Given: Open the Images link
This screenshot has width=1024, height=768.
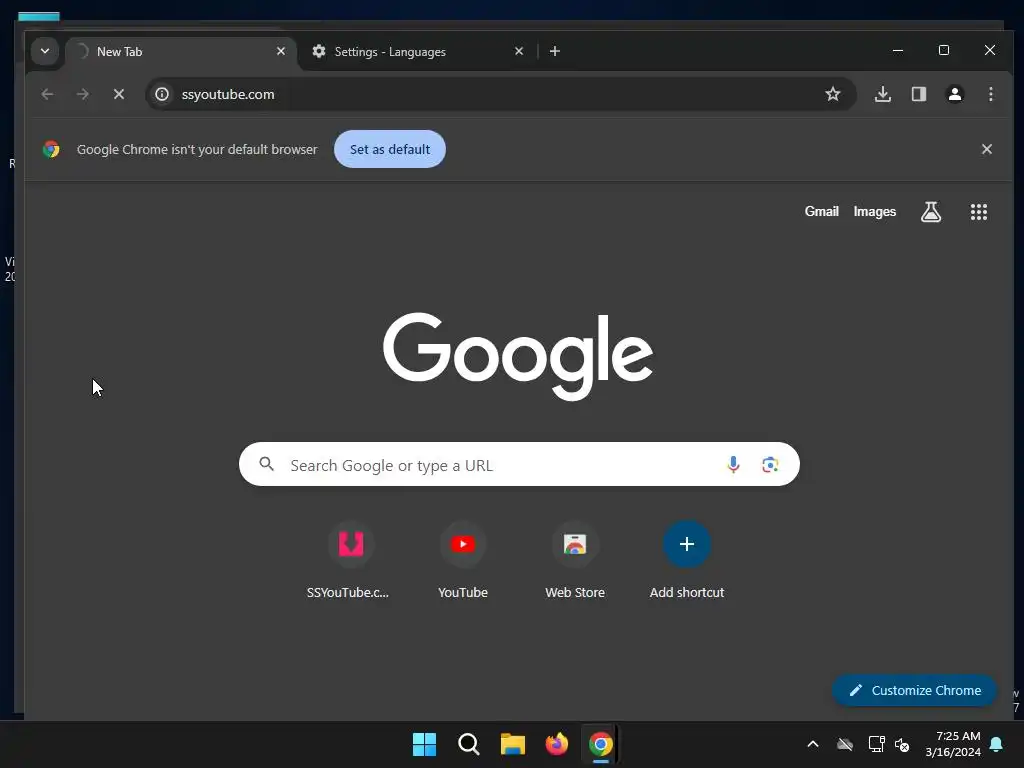Looking at the screenshot, I should click(x=874, y=212).
